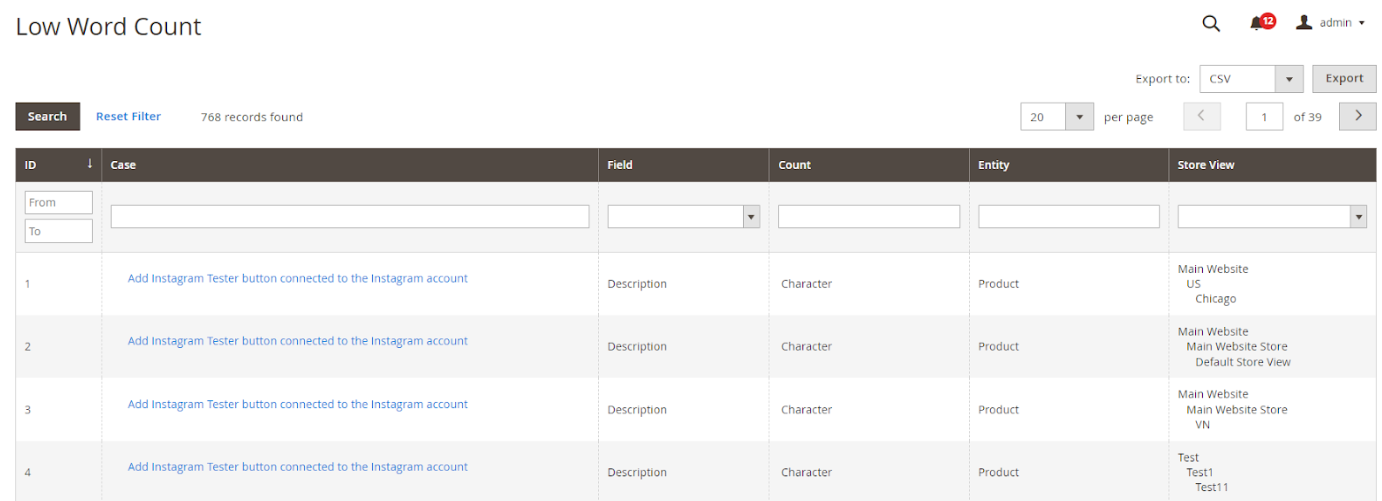Click the ID From filter field
1382x501 pixels.
[58, 202]
